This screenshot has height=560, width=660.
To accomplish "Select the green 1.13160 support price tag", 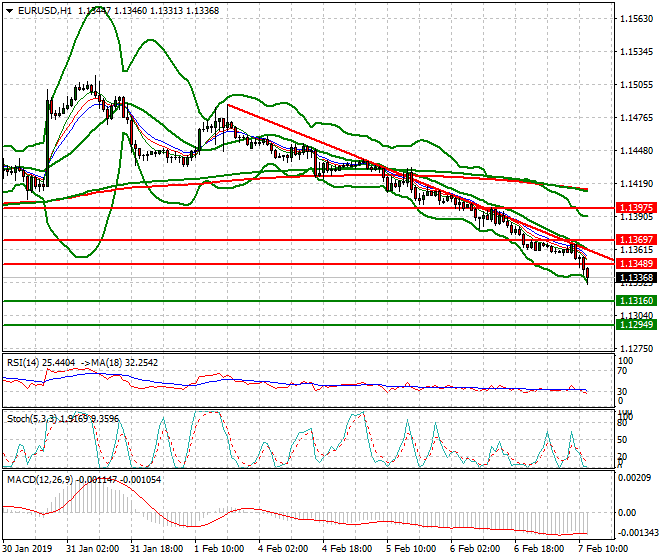I will pyautogui.click(x=636, y=300).
